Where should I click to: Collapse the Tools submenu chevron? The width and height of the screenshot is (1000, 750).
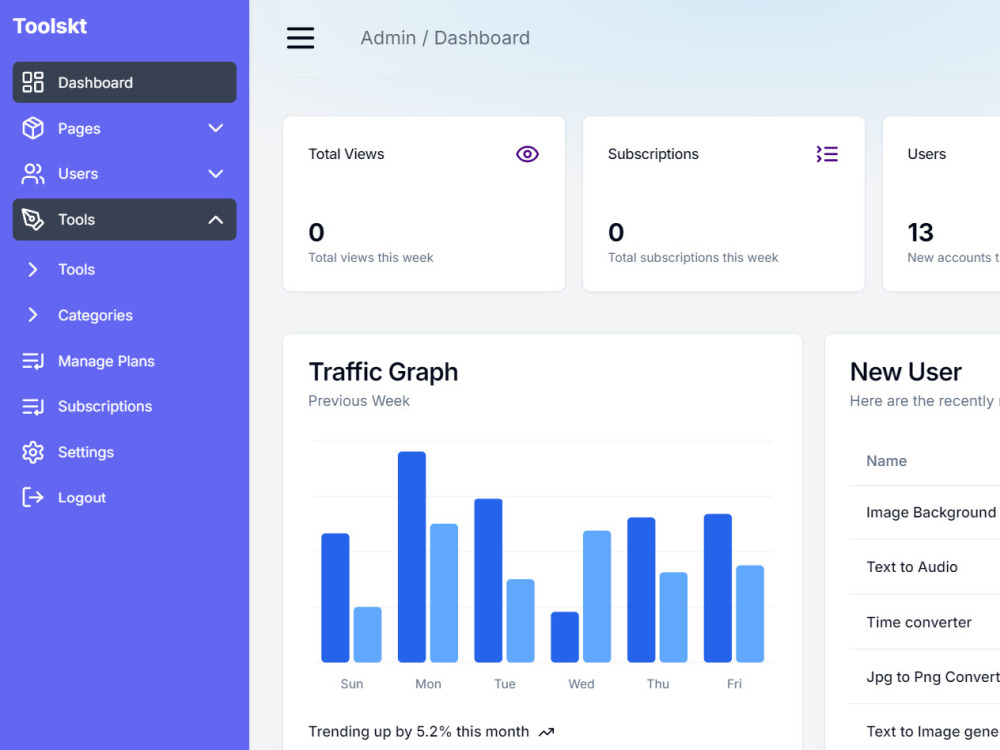tap(216, 219)
